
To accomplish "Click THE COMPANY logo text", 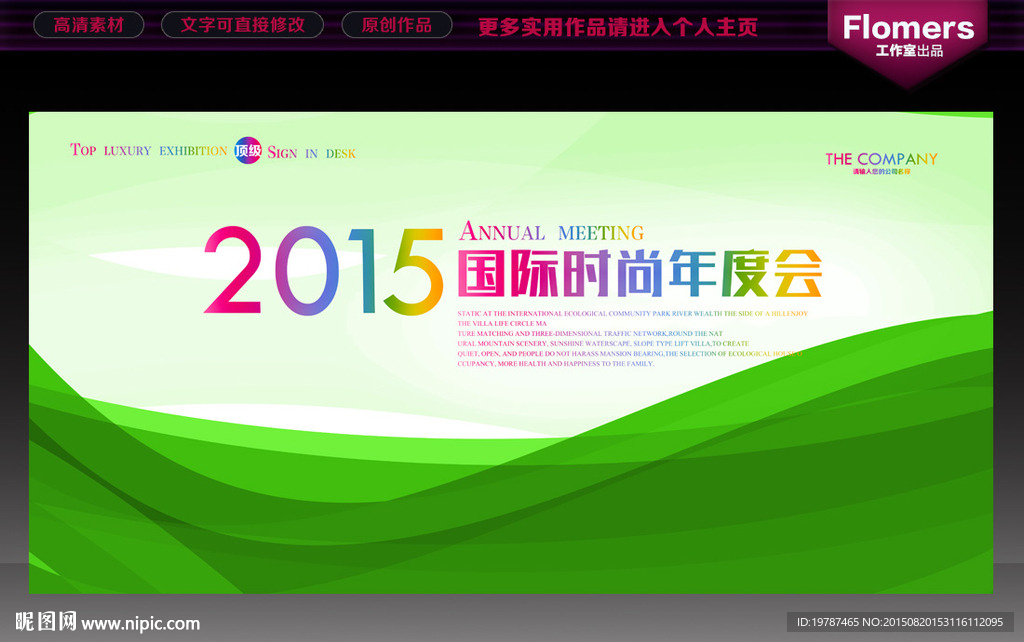I will [881, 159].
